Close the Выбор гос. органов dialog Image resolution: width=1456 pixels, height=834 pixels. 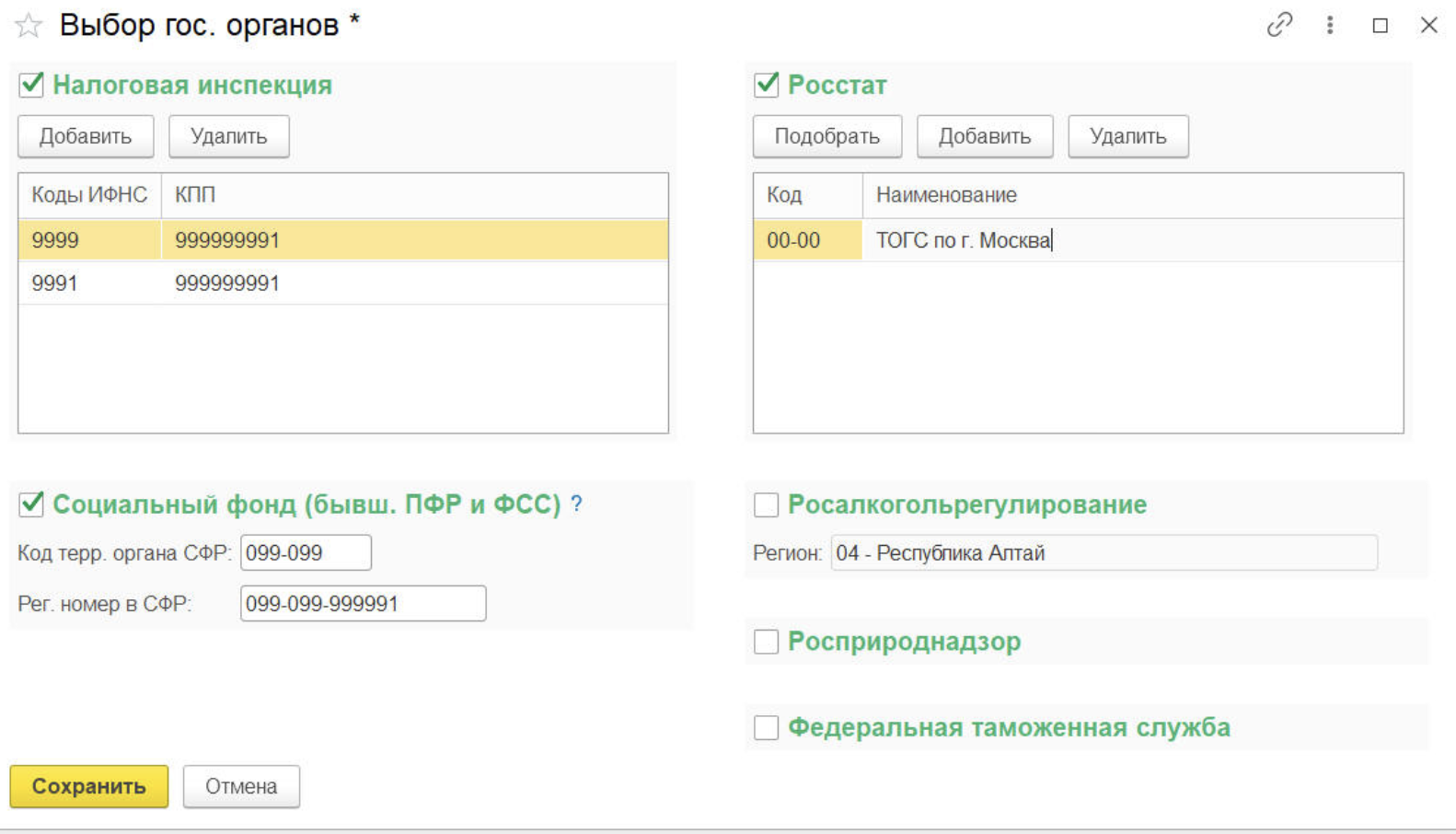(1428, 26)
